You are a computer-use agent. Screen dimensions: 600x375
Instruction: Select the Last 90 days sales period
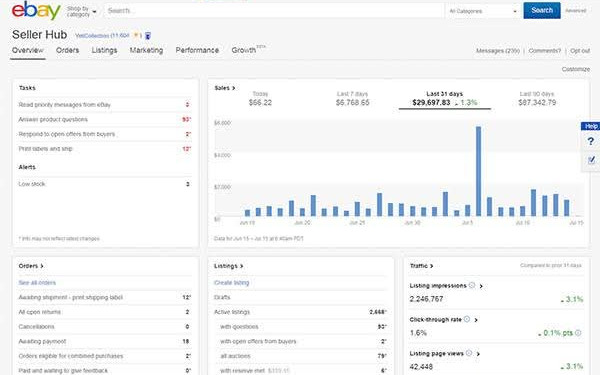pos(537,99)
